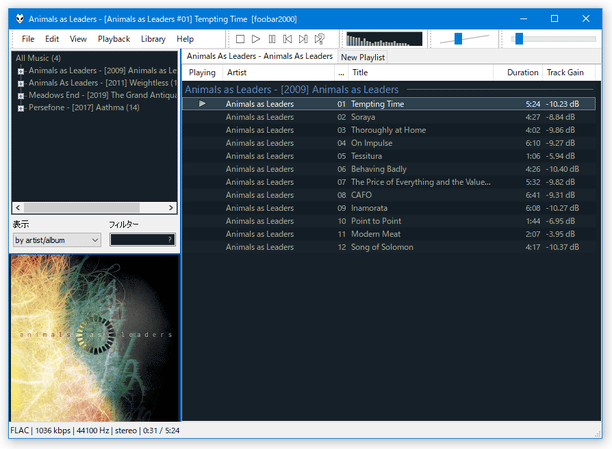
Task: Click the library tree horizontal scrollbar thumb
Action: [81, 208]
